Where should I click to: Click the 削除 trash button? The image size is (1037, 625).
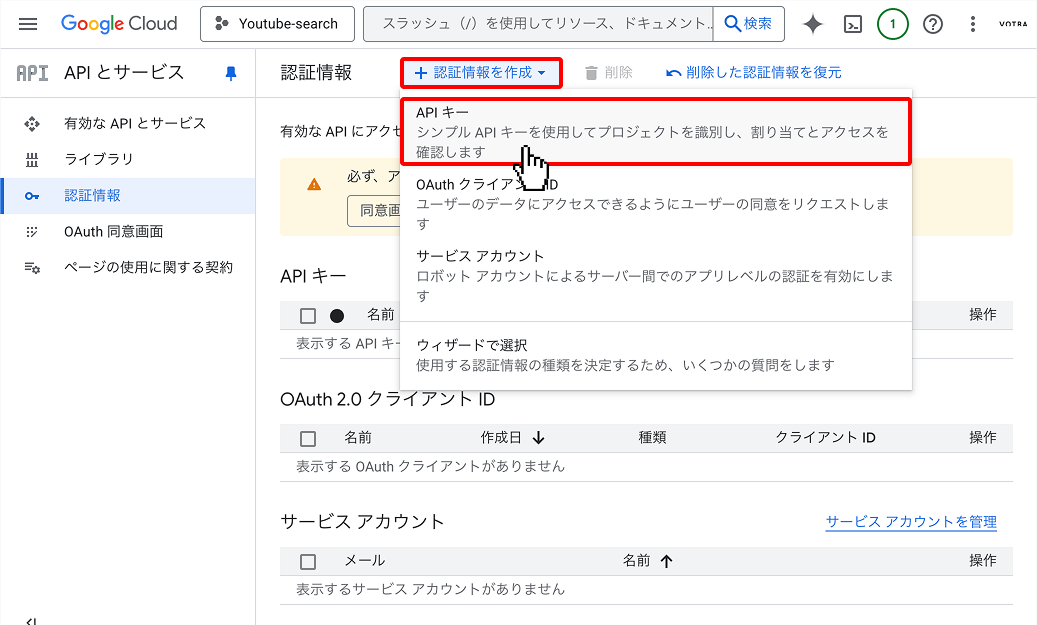(x=608, y=73)
